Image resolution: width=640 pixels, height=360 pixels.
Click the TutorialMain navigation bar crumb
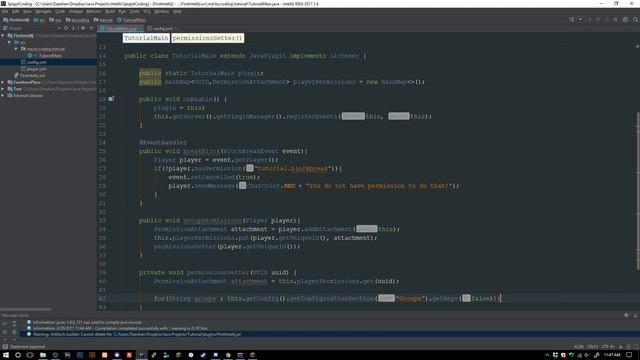(131, 20)
